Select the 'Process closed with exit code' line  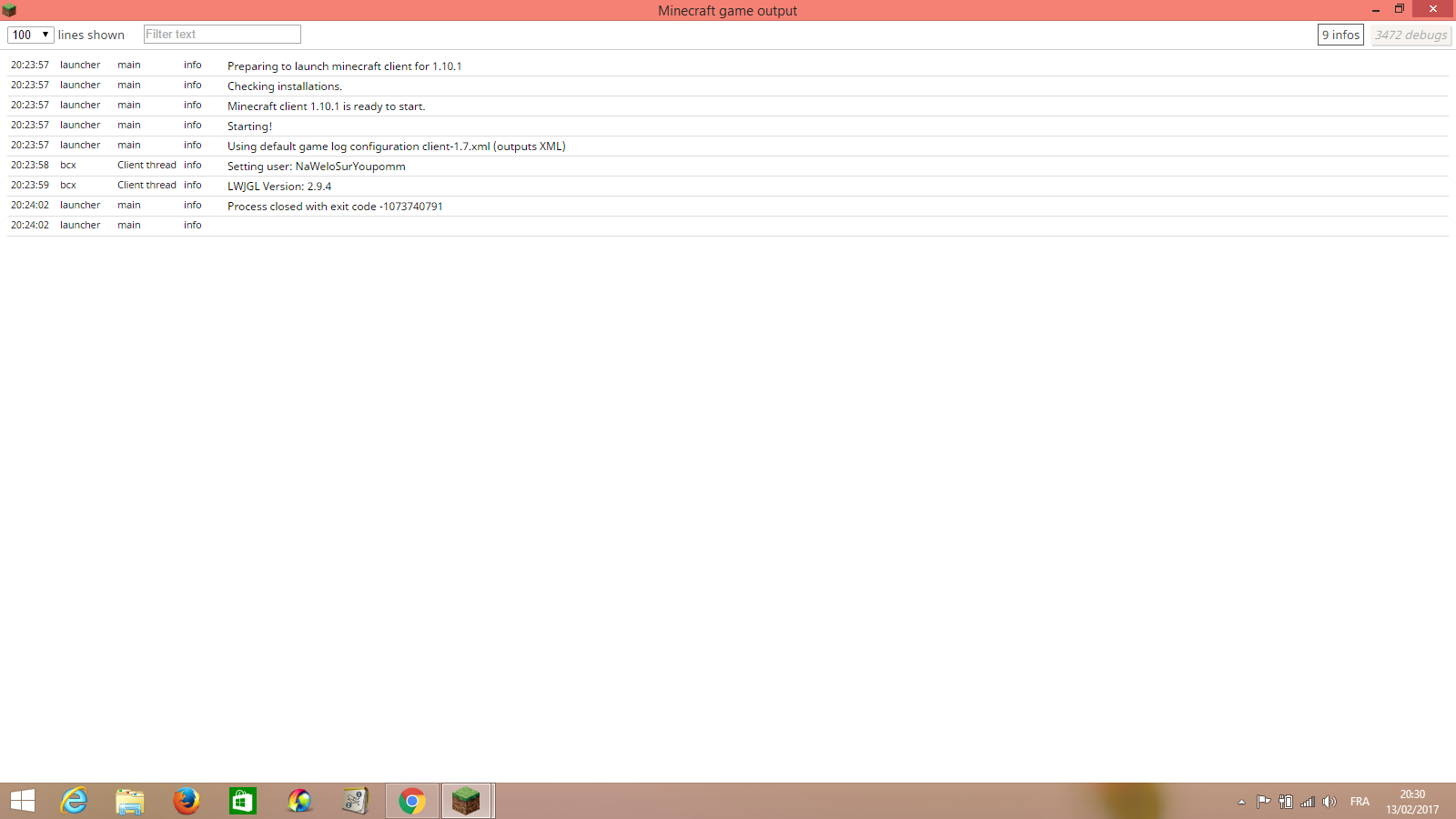(x=728, y=206)
